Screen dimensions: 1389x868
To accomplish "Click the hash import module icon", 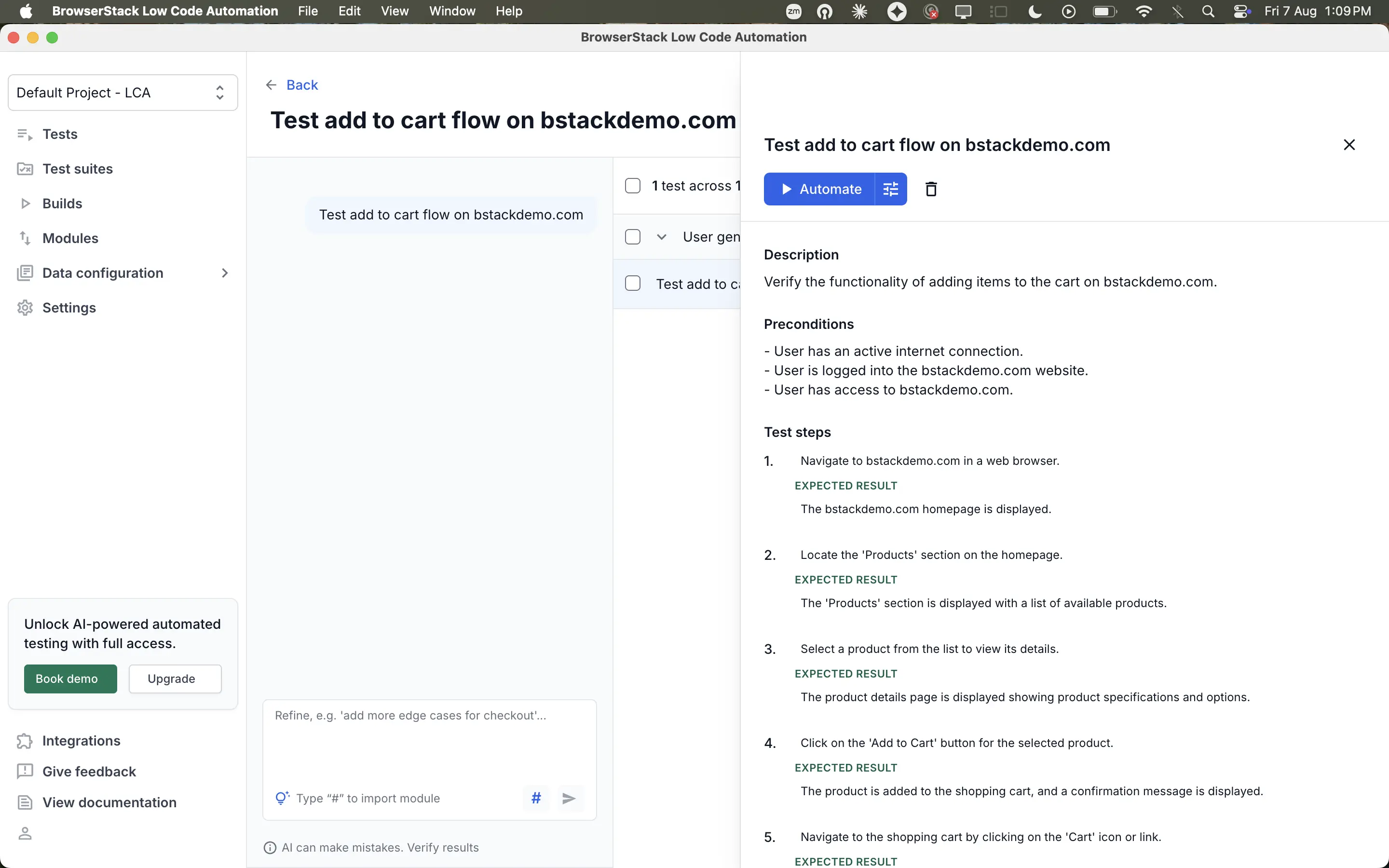I will [536, 798].
